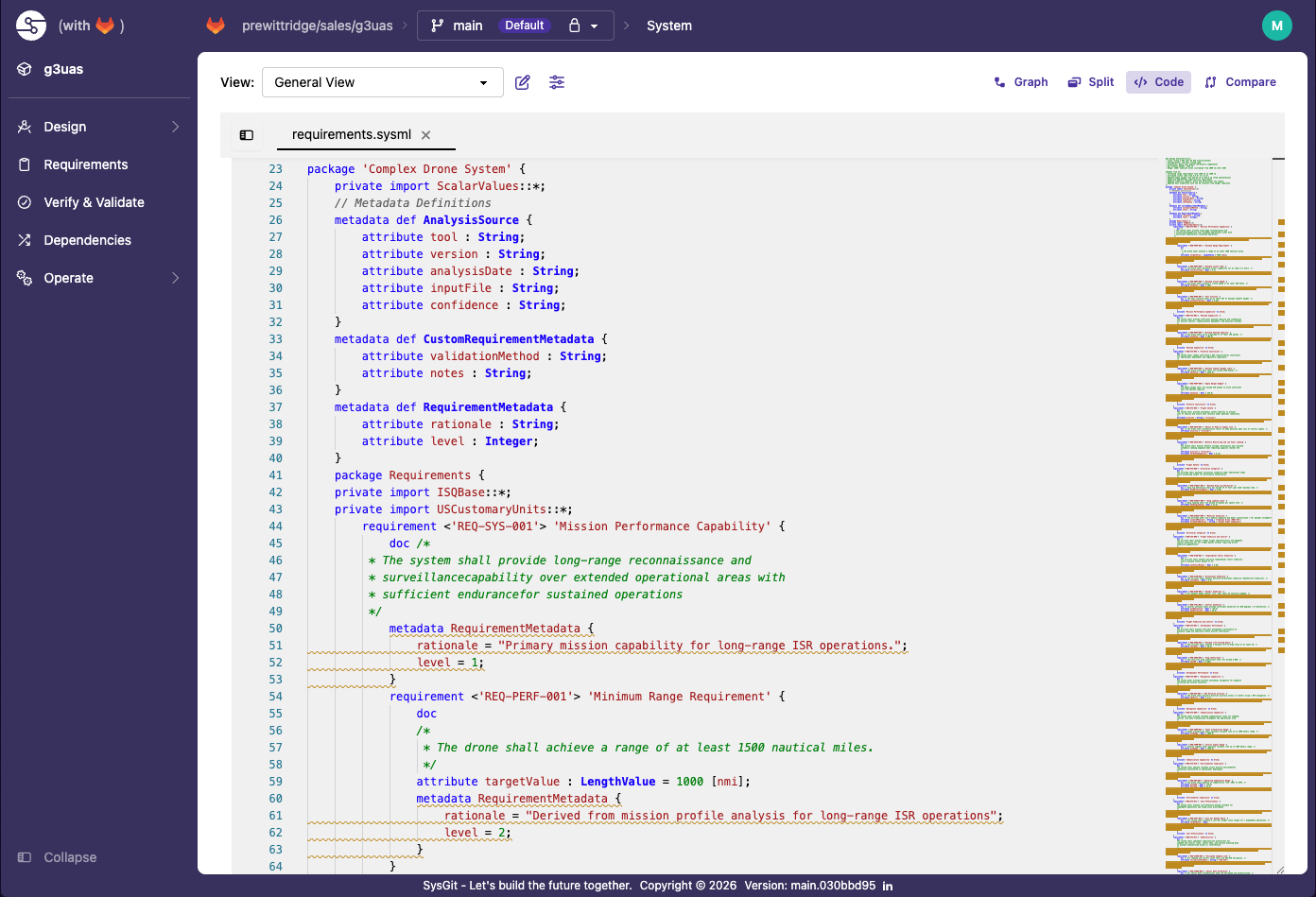Expand the branch lock caret menu

[x=594, y=26]
